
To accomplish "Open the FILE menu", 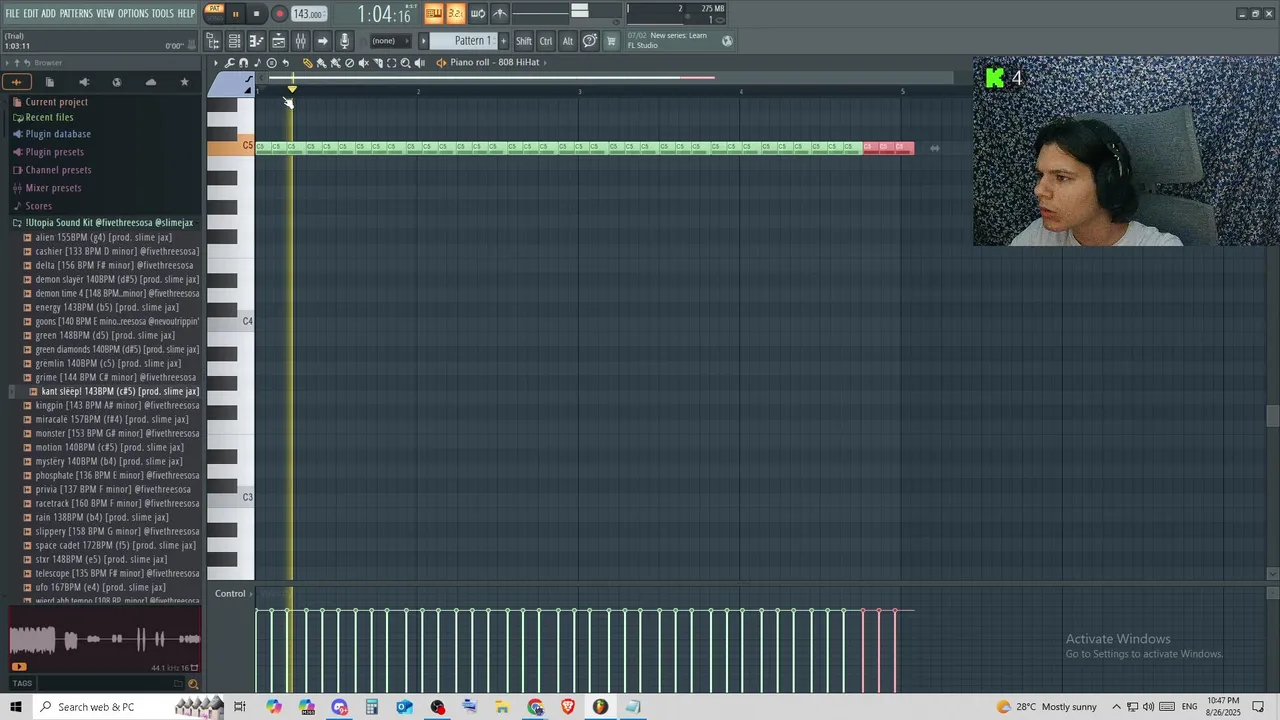I will coord(12,14).
